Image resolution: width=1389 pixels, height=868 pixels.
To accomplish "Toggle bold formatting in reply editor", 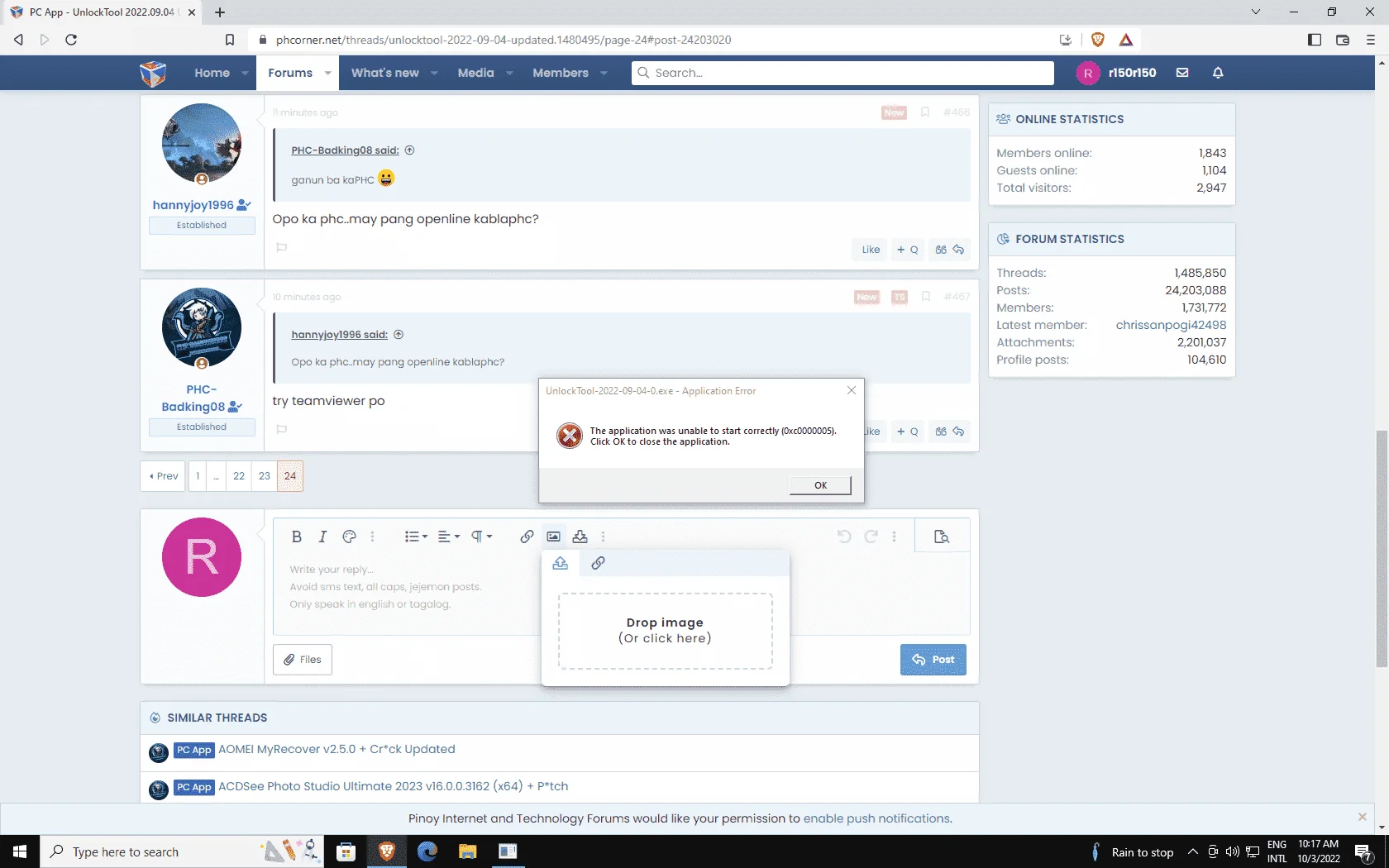I will [297, 537].
